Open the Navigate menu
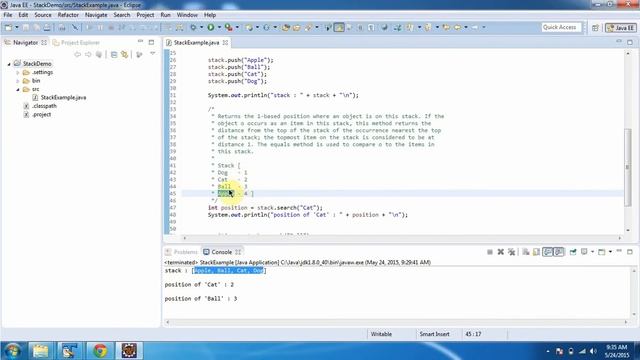The width and height of the screenshot is (640, 360). (x=96, y=15)
